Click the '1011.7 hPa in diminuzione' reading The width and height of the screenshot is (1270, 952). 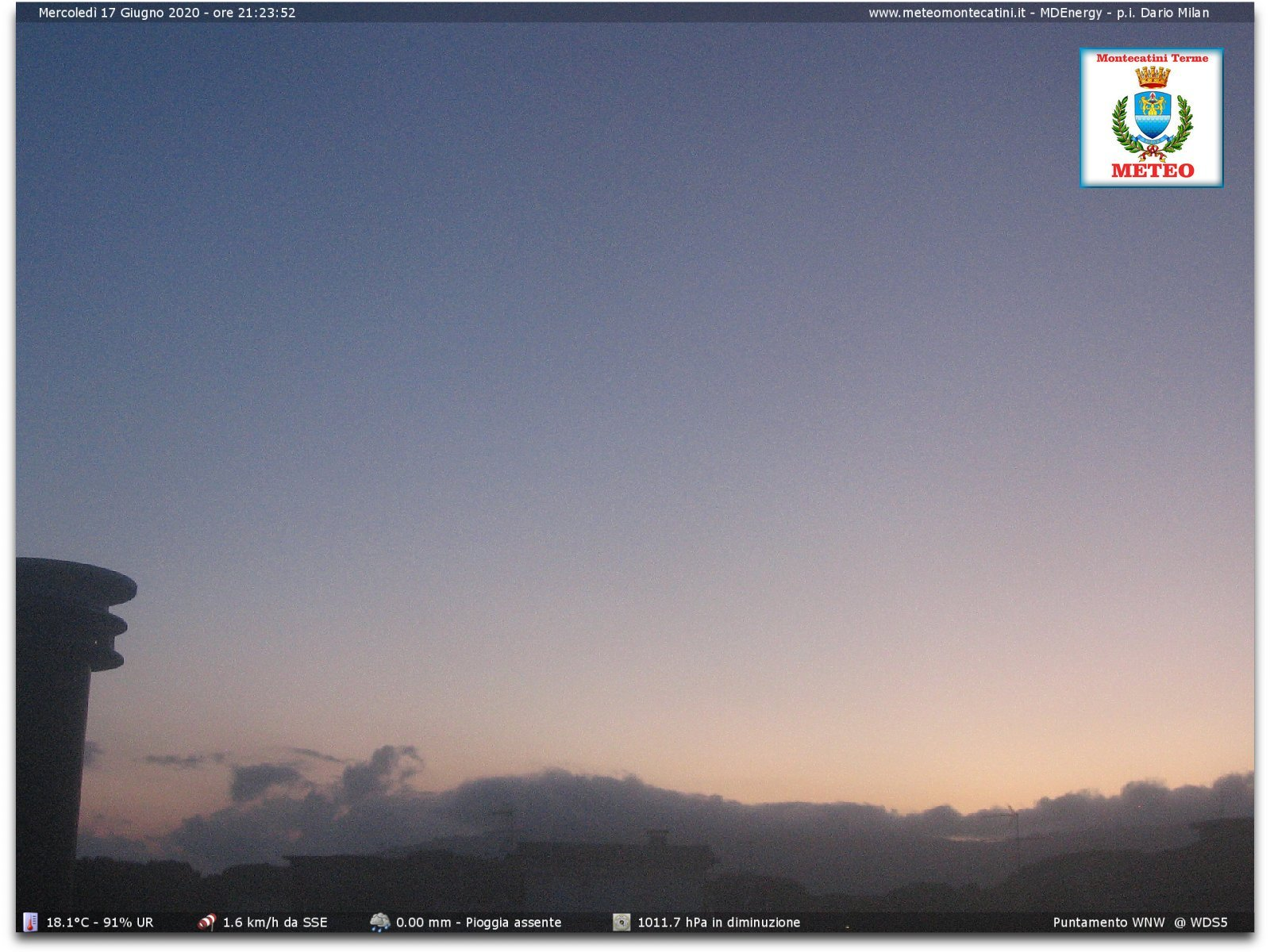pyautogui.click(x=719, y=923)
